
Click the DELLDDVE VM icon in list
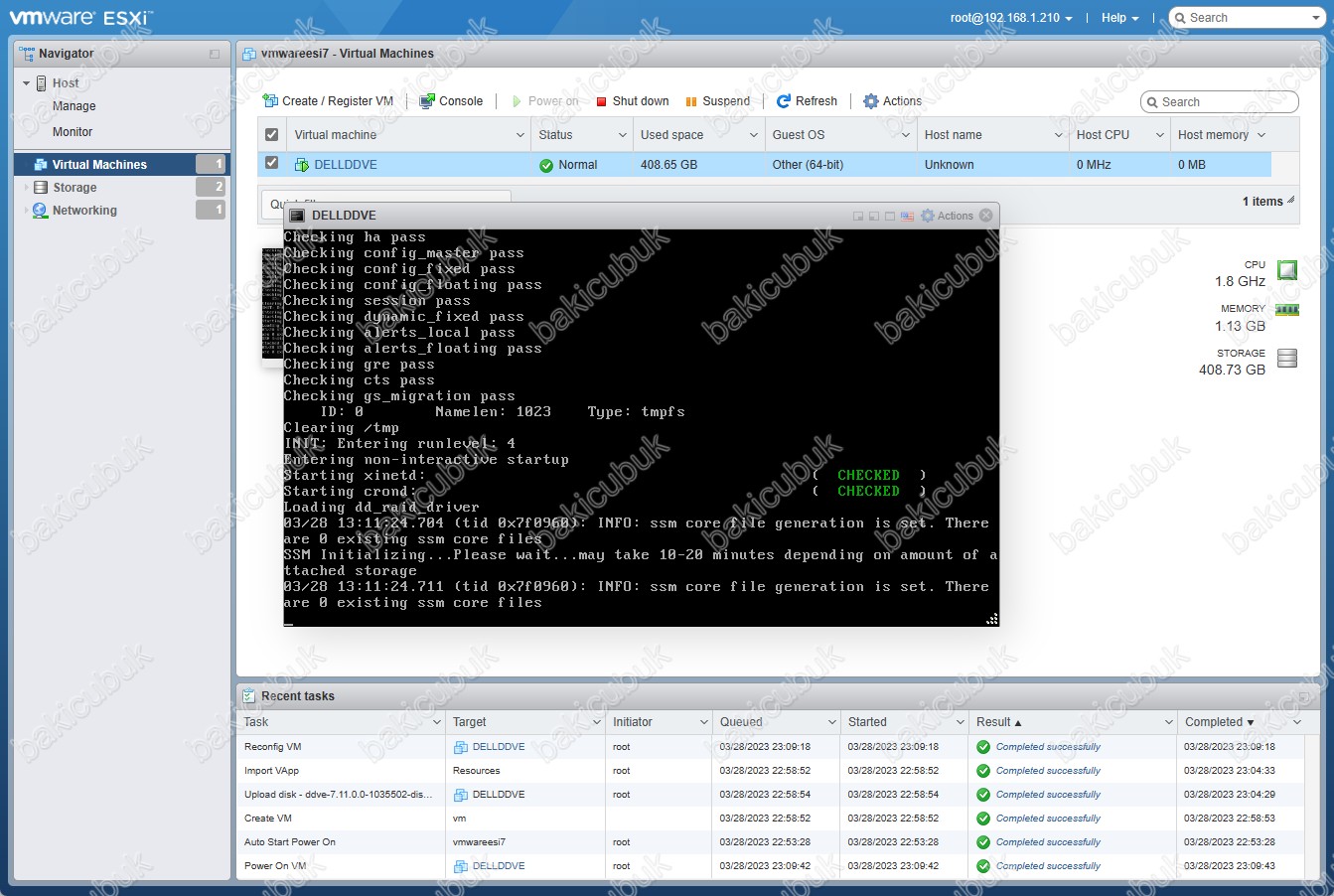(302, 165)
